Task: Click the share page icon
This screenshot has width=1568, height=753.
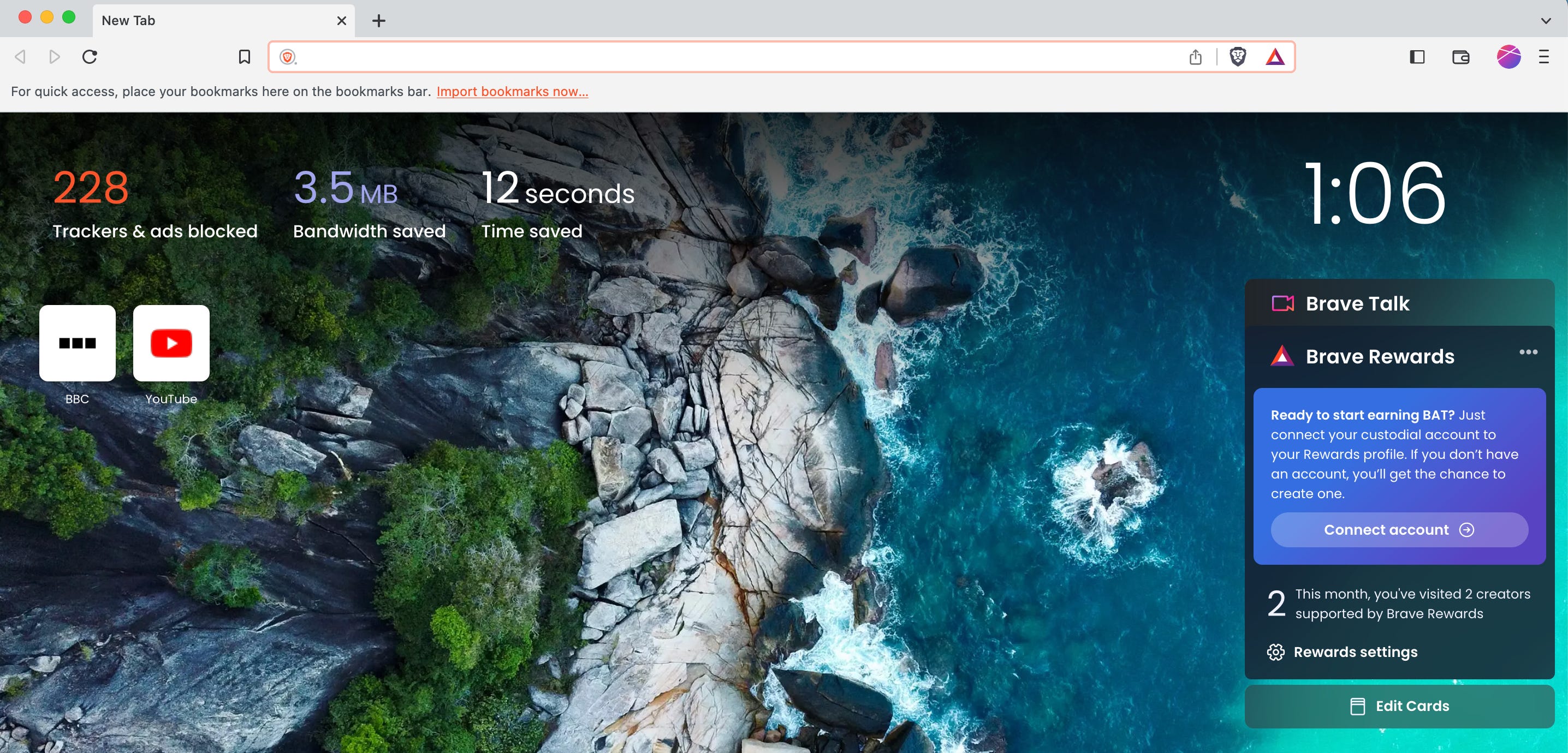Action: [1196, 57]
